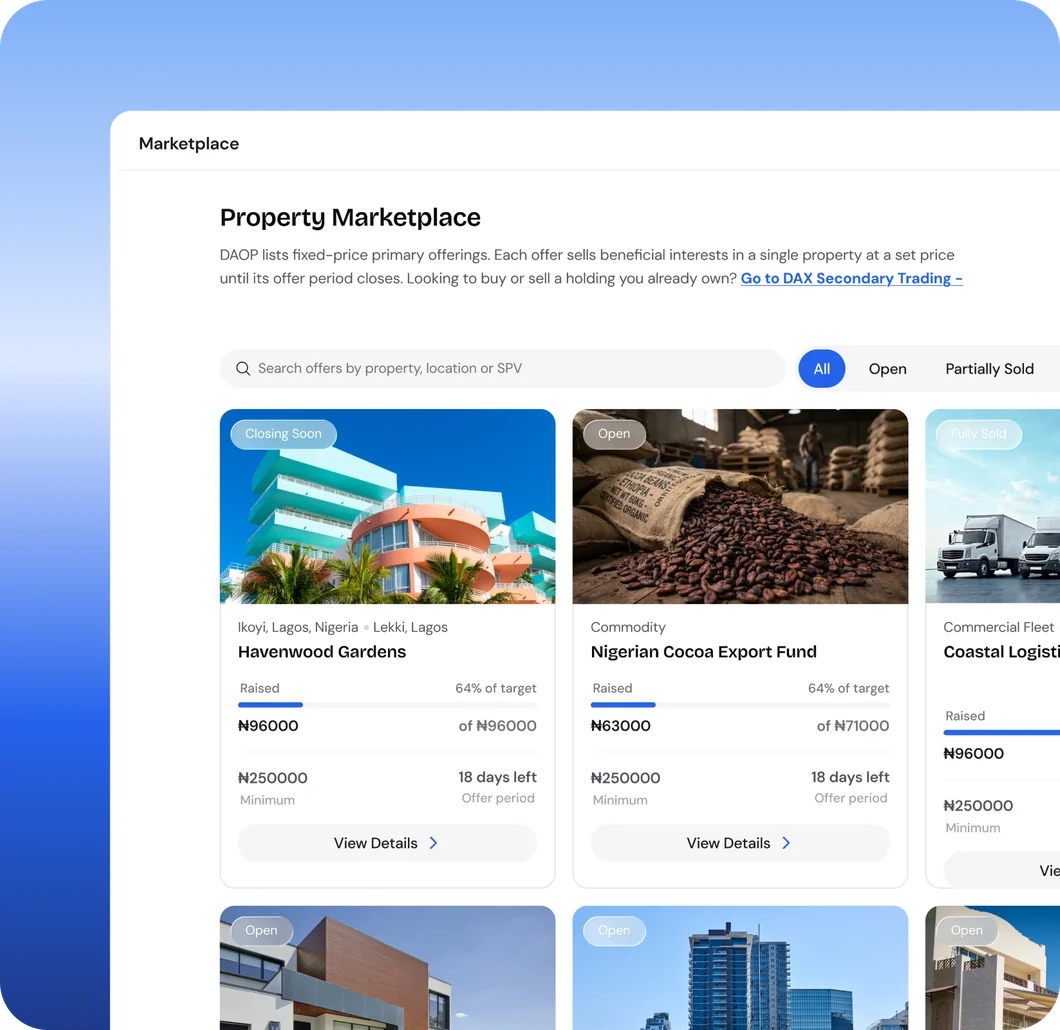This screenshot has height=1030, width=1060.
Task: Click the Coastal Logisti… card title
Action: [1002, 652]
